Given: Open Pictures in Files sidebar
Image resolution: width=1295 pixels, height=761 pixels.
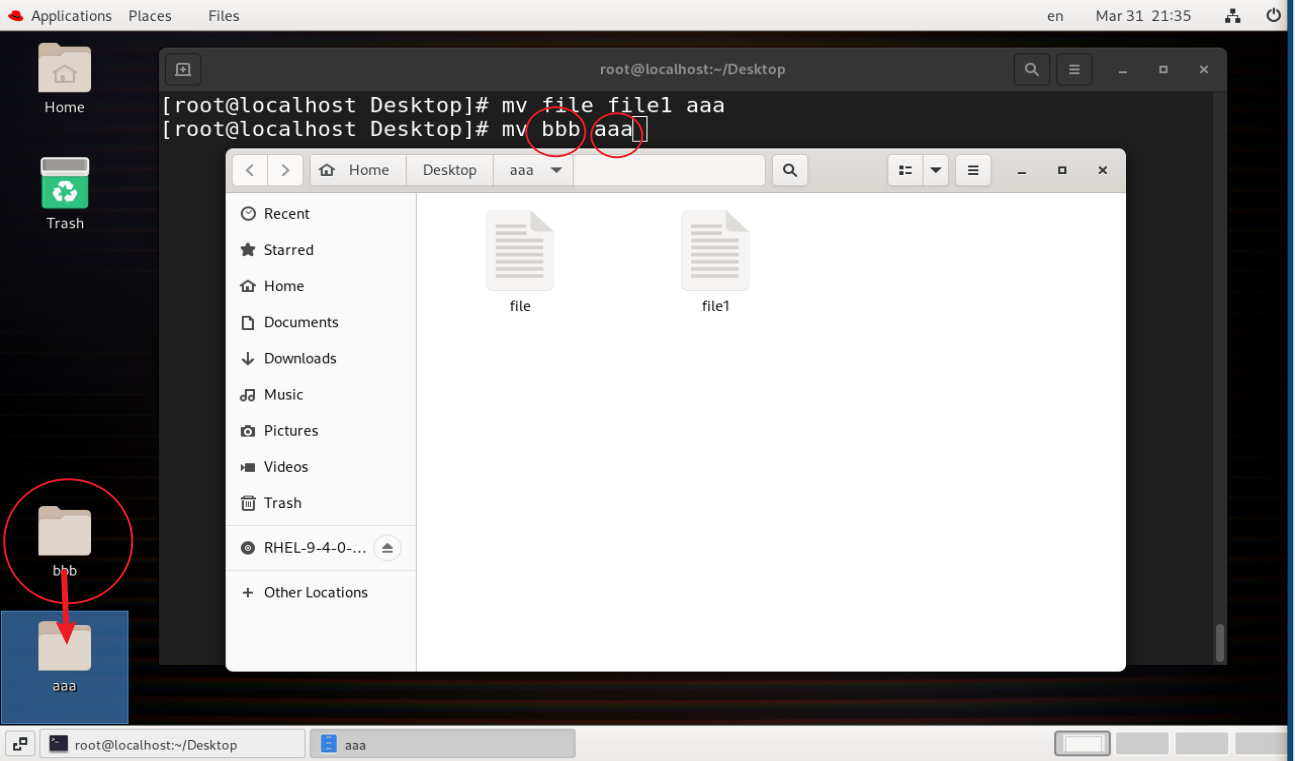Looking at the screenshot, I should pos(321,431).
